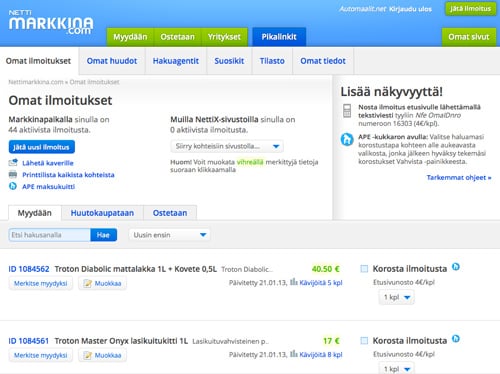Click the Nettimarkkina.com breadcrumb link
The image size is (500, 374).
pyautogui.click(x=36, y=82)
